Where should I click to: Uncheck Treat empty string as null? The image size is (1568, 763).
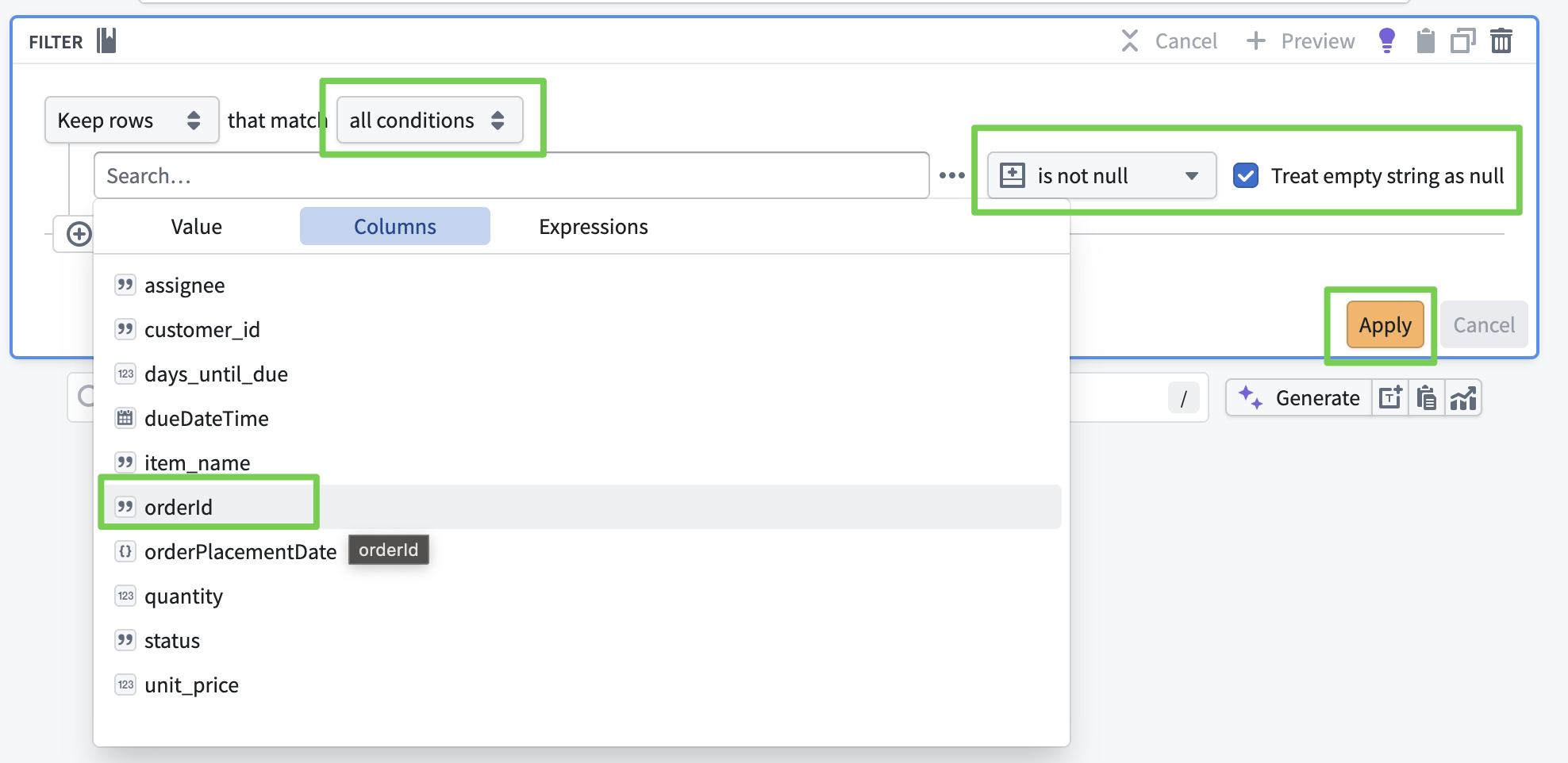(1246, 175)
